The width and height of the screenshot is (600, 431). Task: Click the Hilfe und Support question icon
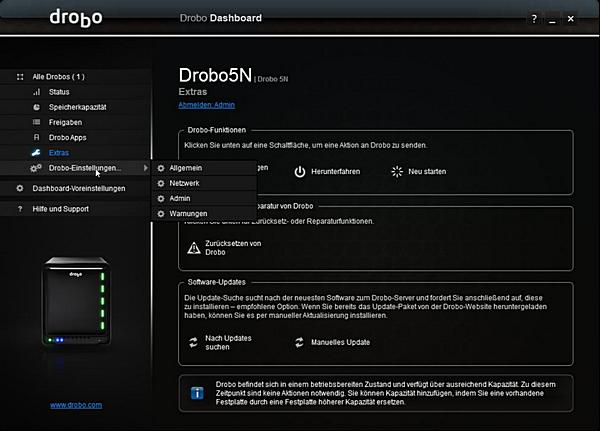coord(20,209)
